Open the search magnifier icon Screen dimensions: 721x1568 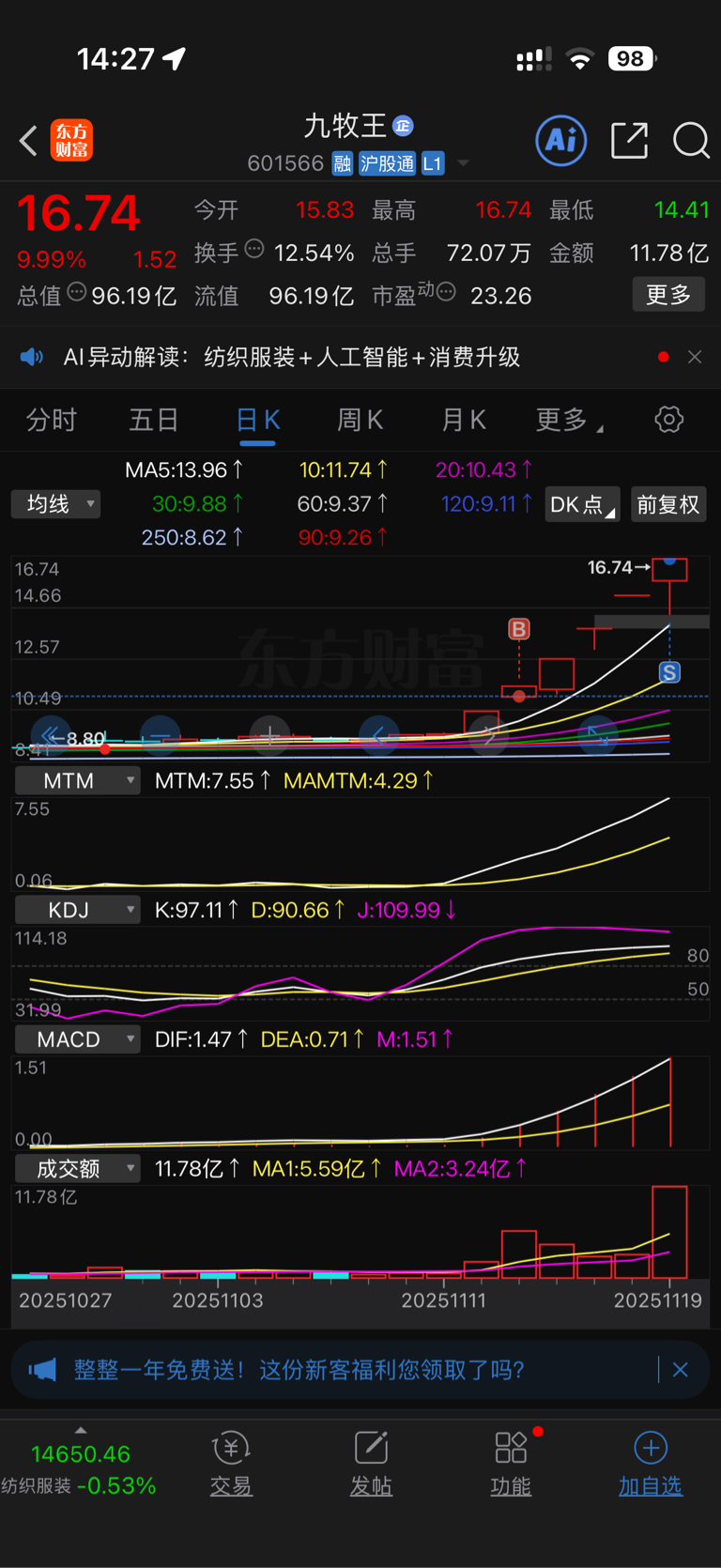(691, 141)
